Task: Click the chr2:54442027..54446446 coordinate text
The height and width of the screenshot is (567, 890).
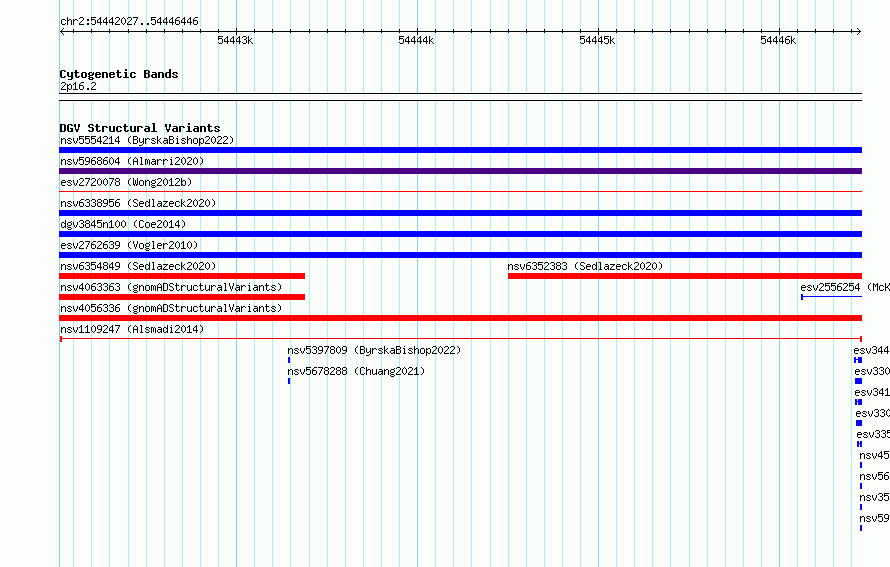Action: pos(129,21)
